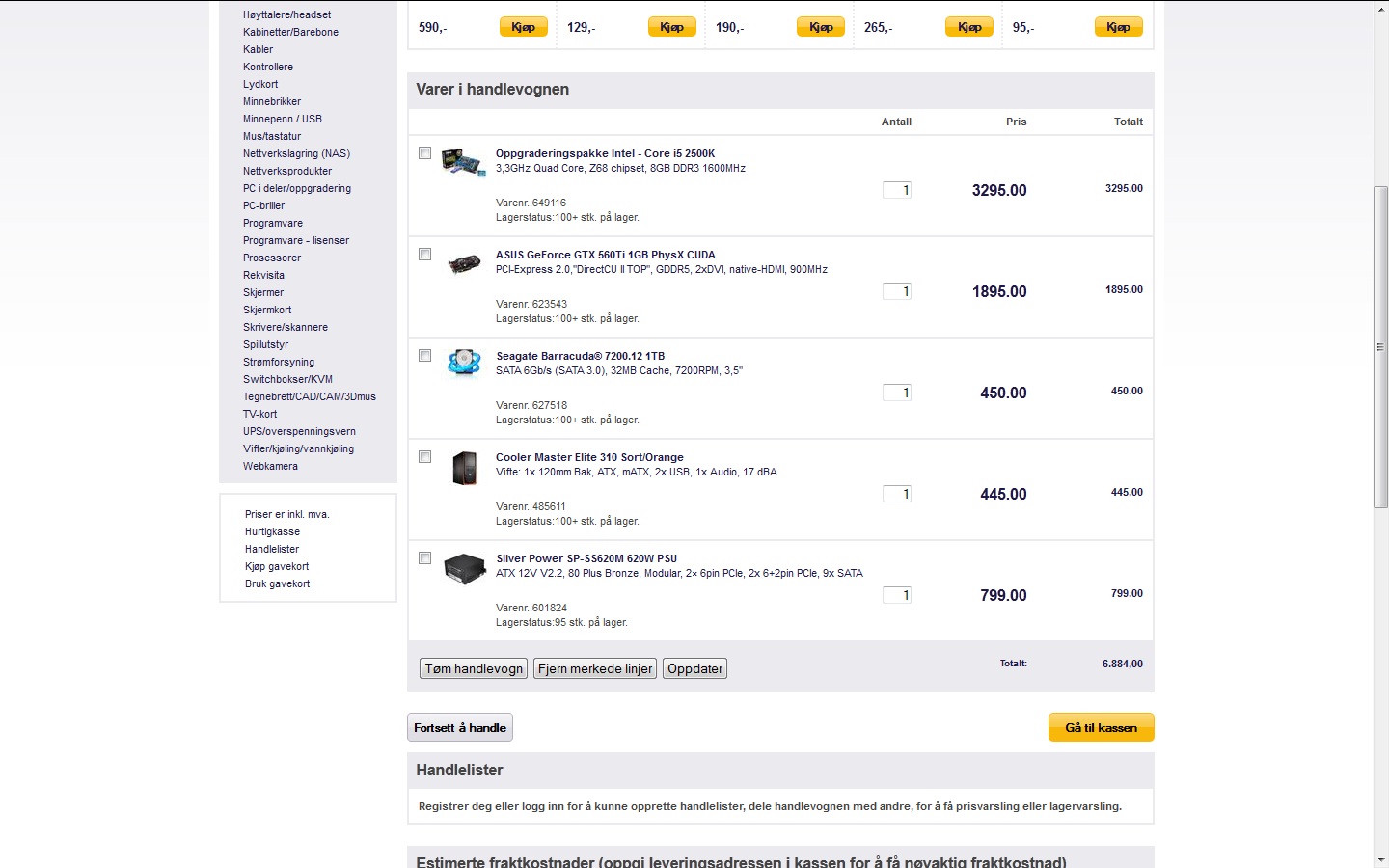Viewport: 1389px width, 868px height.
Task: Select the ASUS GeForce GTX 560Ti checkbox
Action: 424,255
